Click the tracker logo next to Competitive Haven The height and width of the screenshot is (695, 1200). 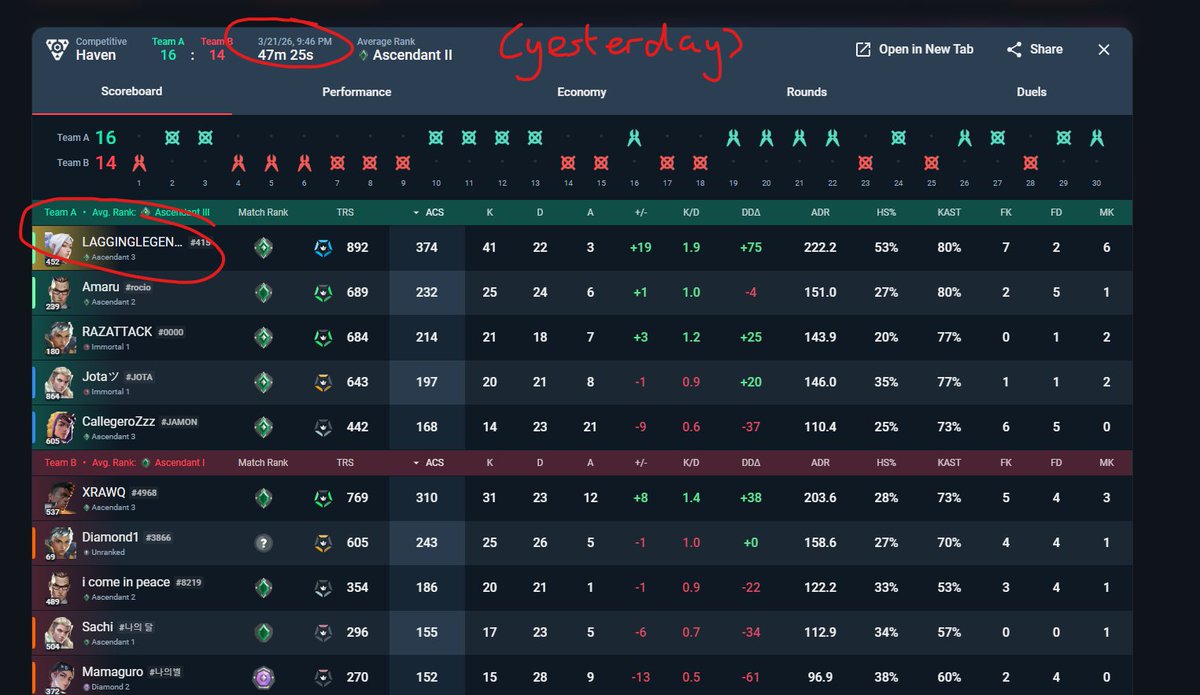[x=57, y=49]
